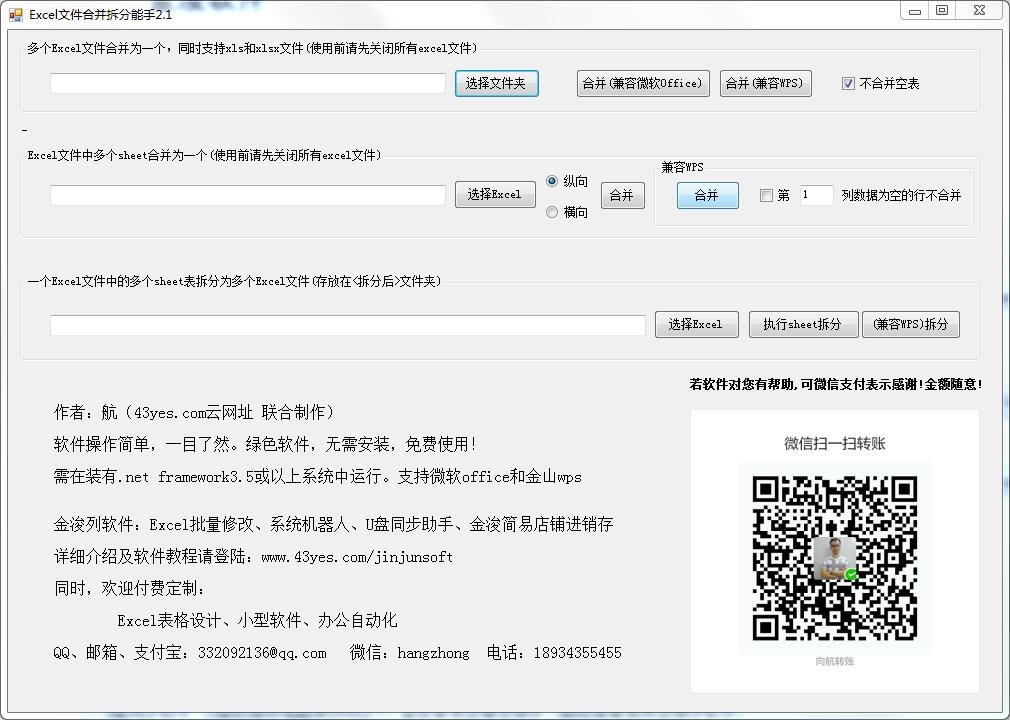Image resolution: width=1010 pixels, height=720 pixels.
Task: Uncheck the 不合并空表 checkbox
Action: (x=849, y=84)
